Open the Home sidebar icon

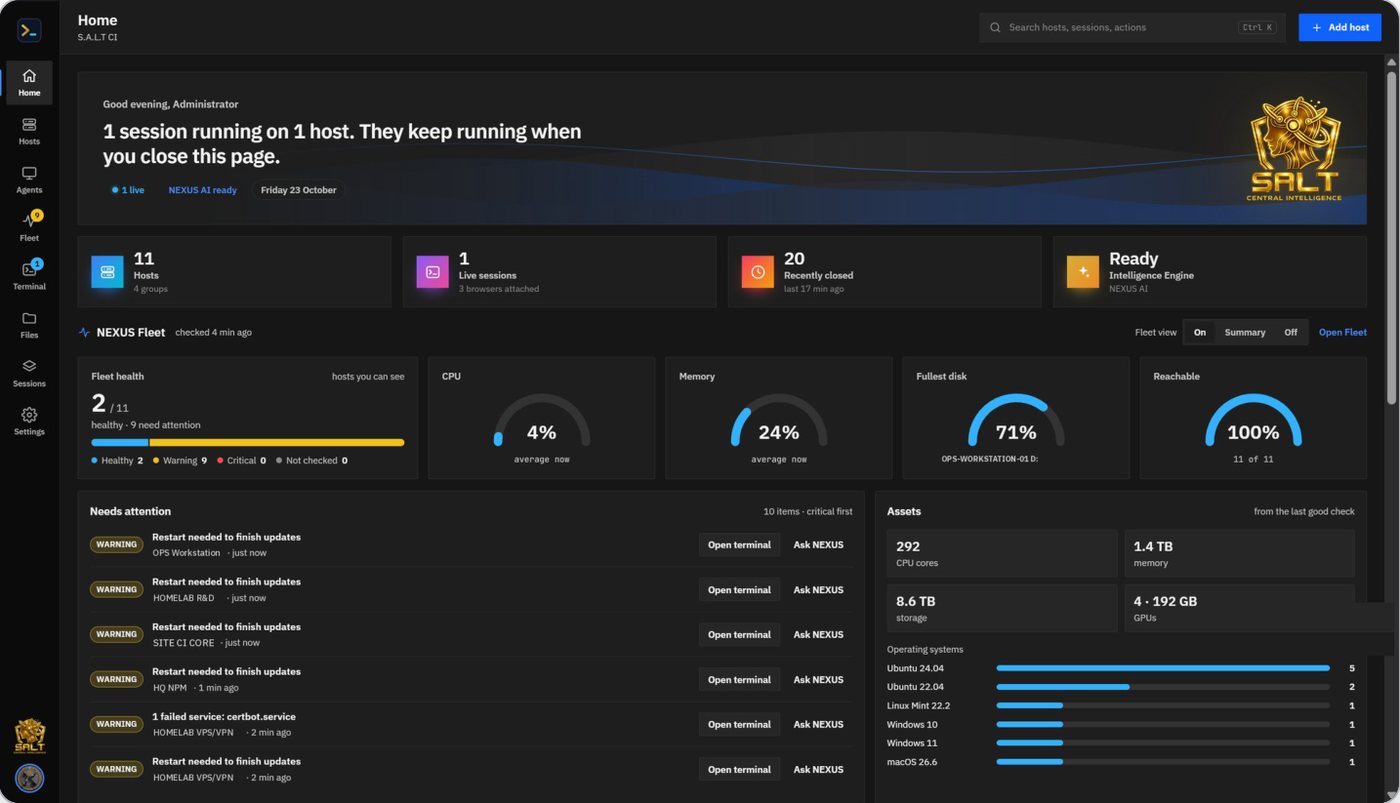pyautogui.click(x=29, y=83)
